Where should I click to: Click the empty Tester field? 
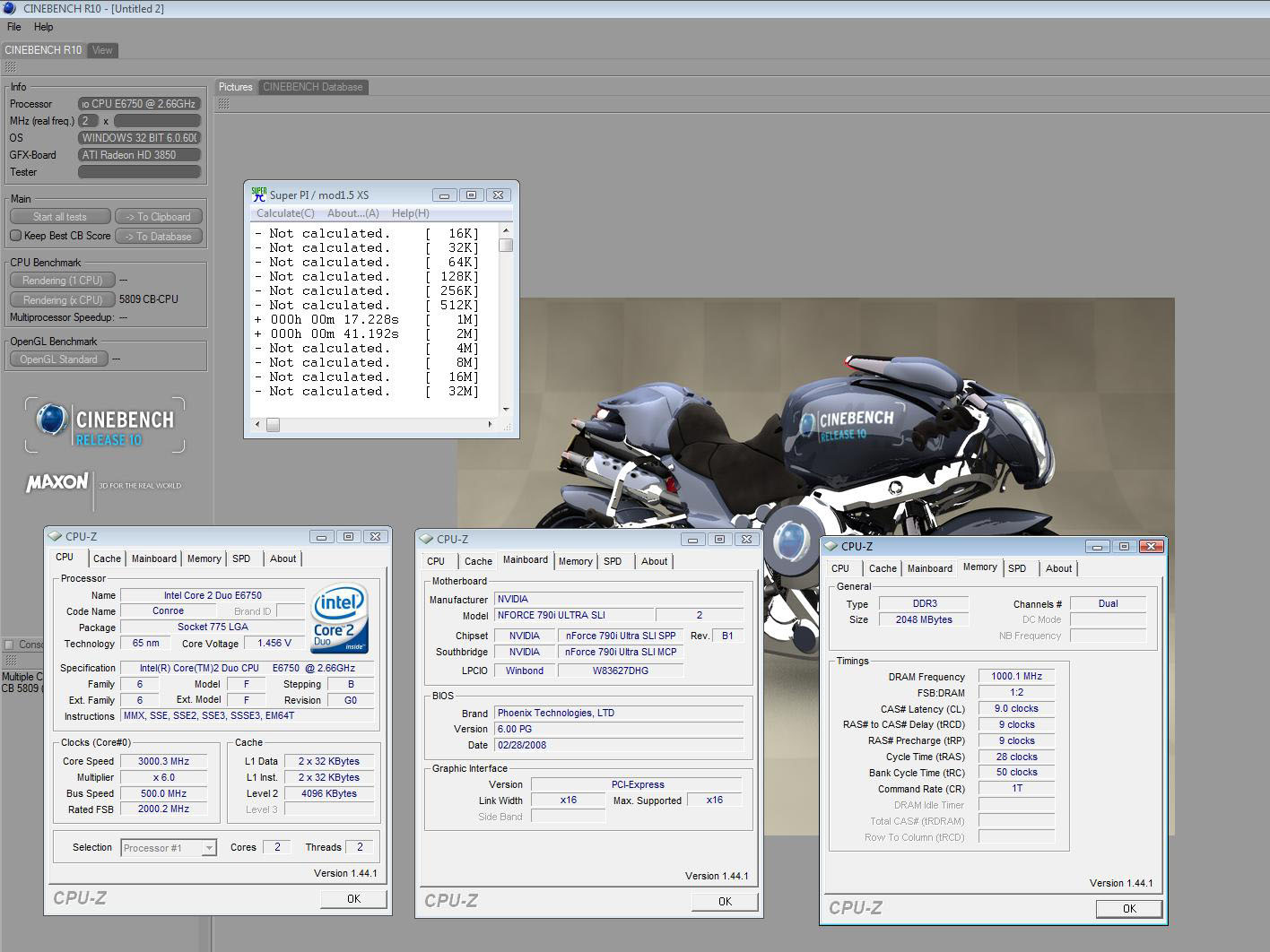tap(140, 172)
